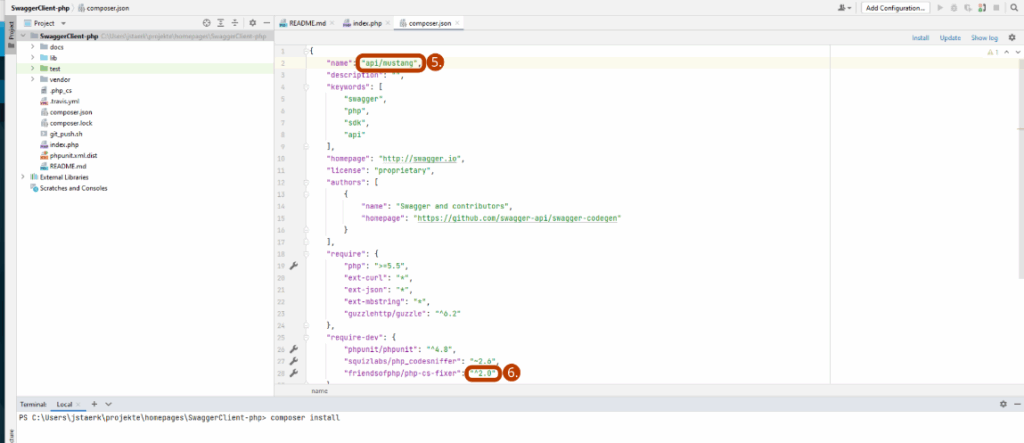The width and height of the screenshot is (1024, 443).
Task: Fold the require-dev block on line 25
Action: pyautogui.click(x=306, y=337)
